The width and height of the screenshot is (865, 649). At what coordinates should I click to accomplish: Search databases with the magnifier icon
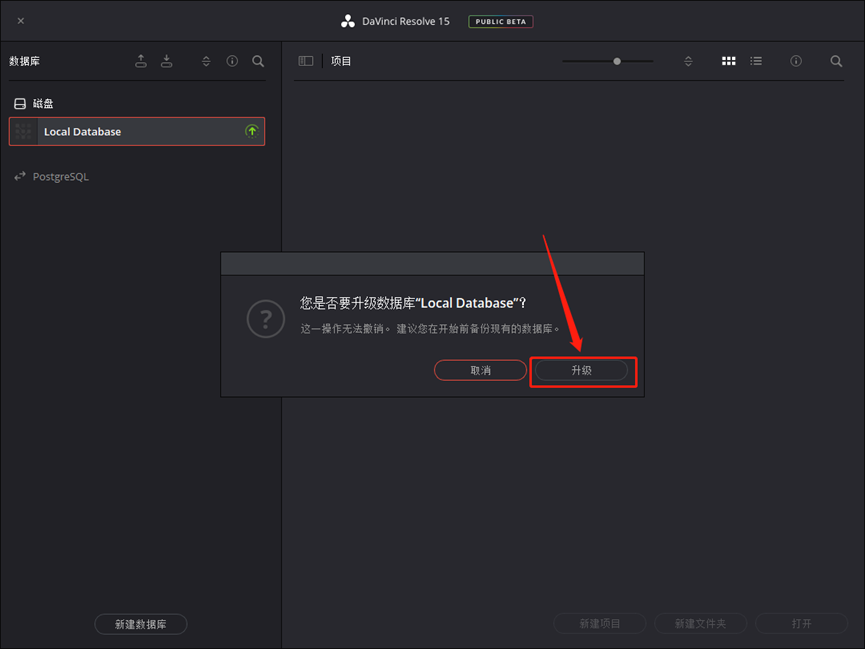click(258, 61)
